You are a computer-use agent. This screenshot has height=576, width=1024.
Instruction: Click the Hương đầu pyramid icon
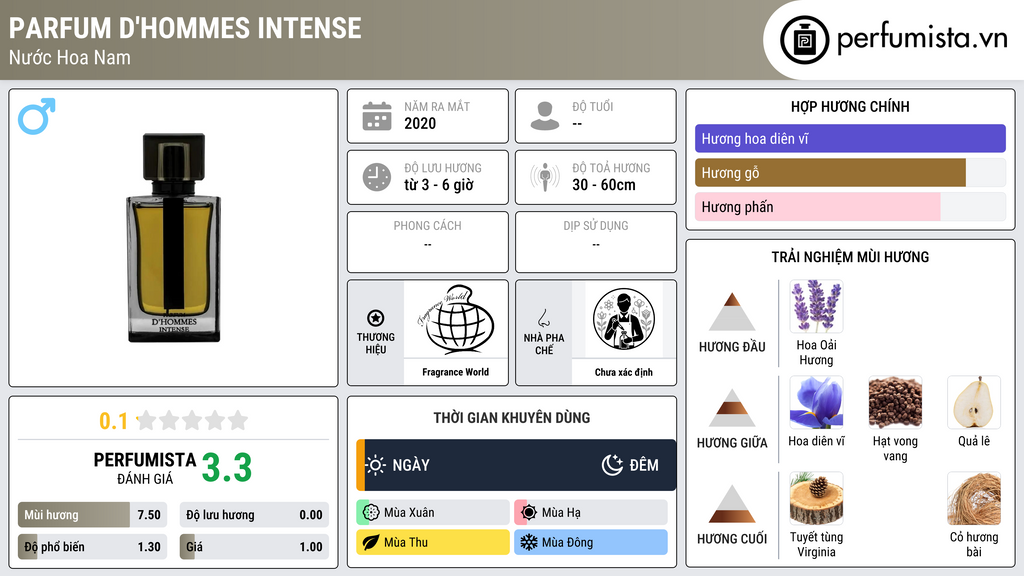(732, 312)
